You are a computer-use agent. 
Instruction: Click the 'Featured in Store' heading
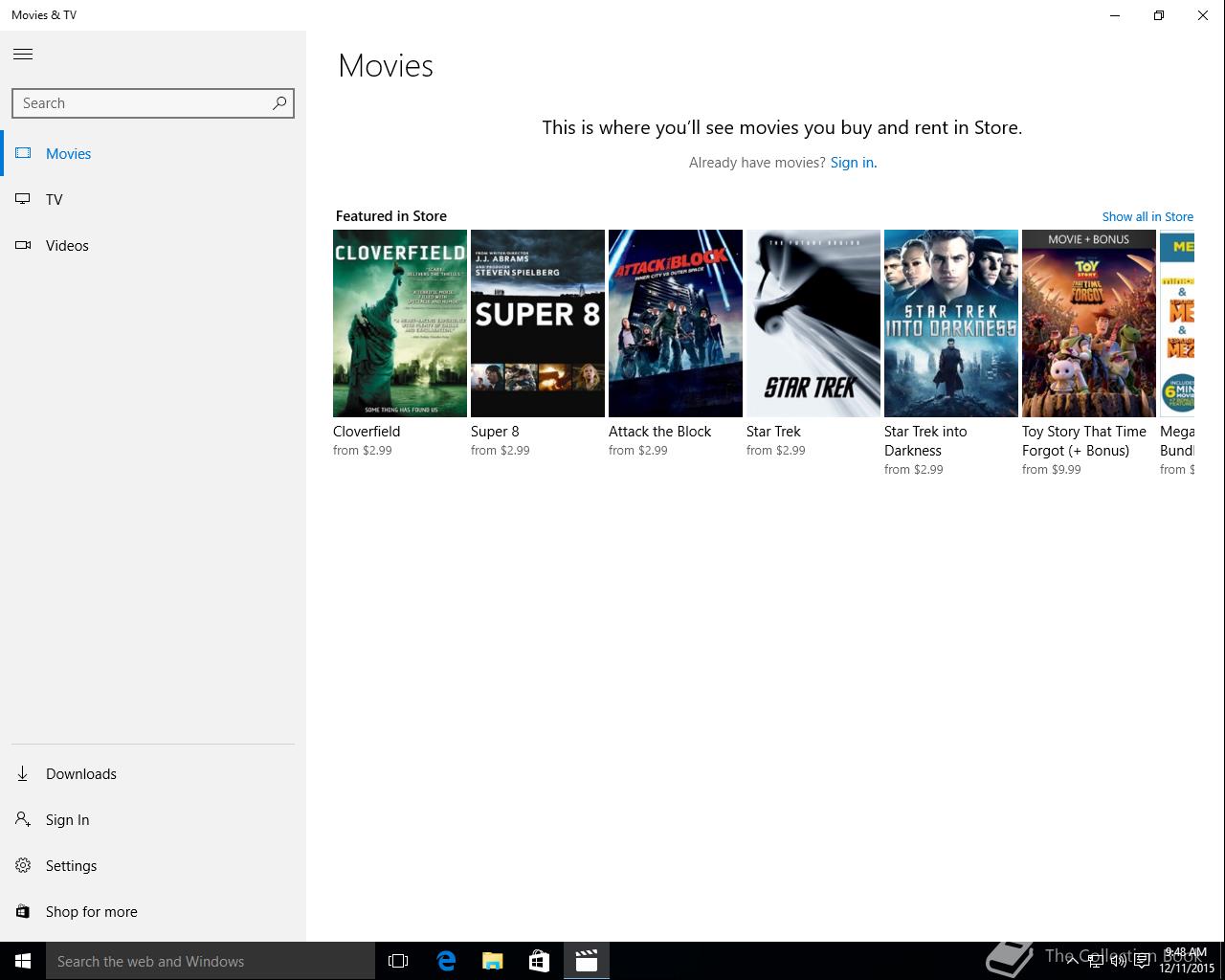391,216
